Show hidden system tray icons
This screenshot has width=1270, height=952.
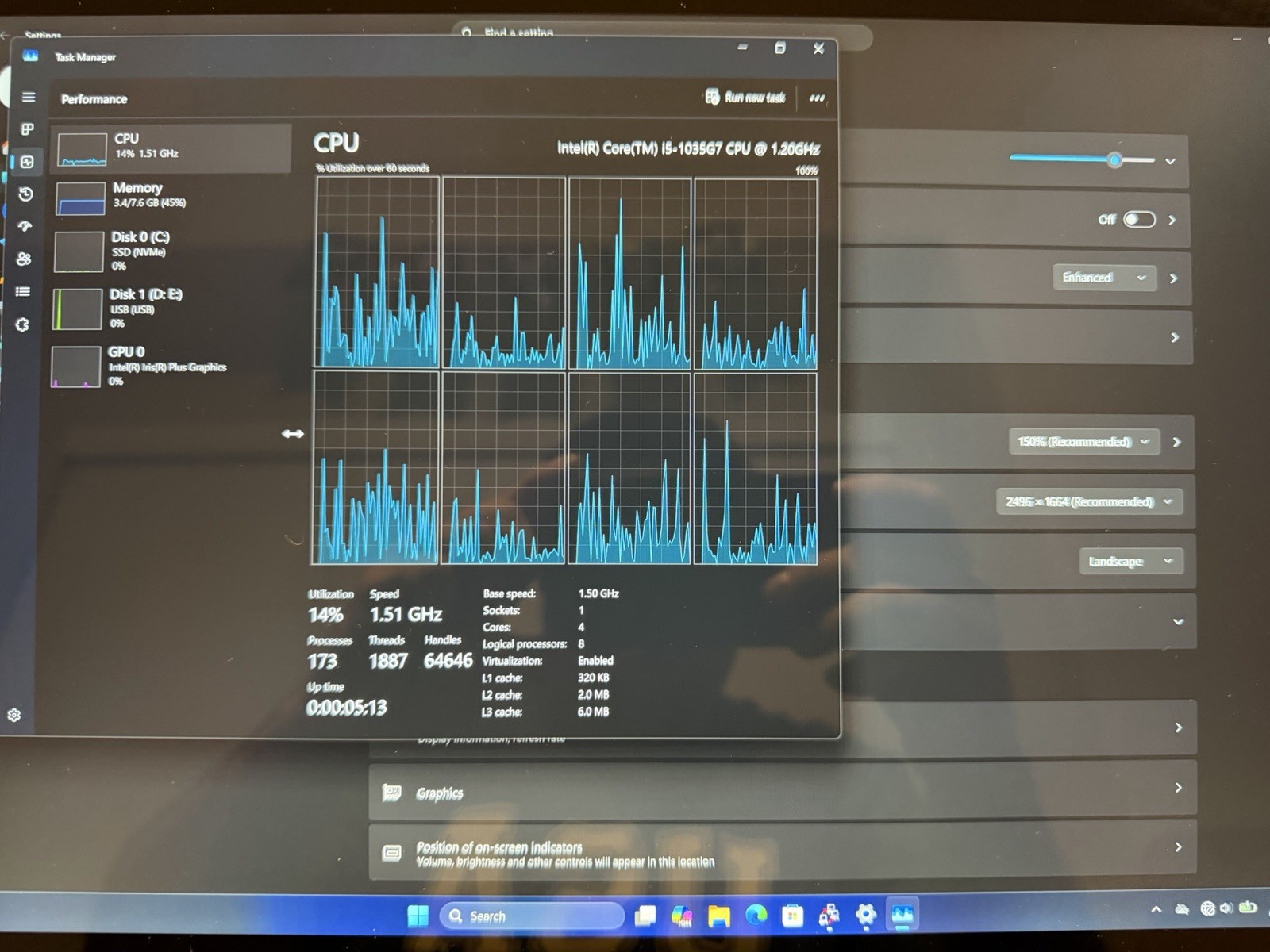[x=1156, y=909]
